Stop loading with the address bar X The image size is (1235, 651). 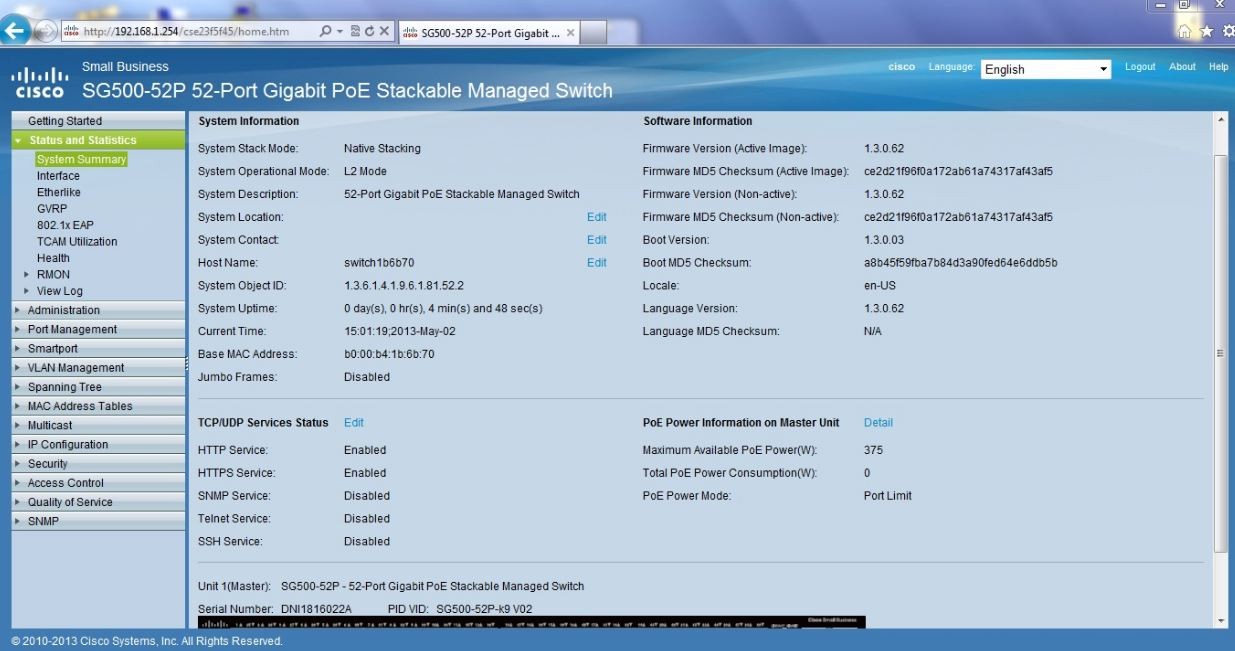click(383, 32)
